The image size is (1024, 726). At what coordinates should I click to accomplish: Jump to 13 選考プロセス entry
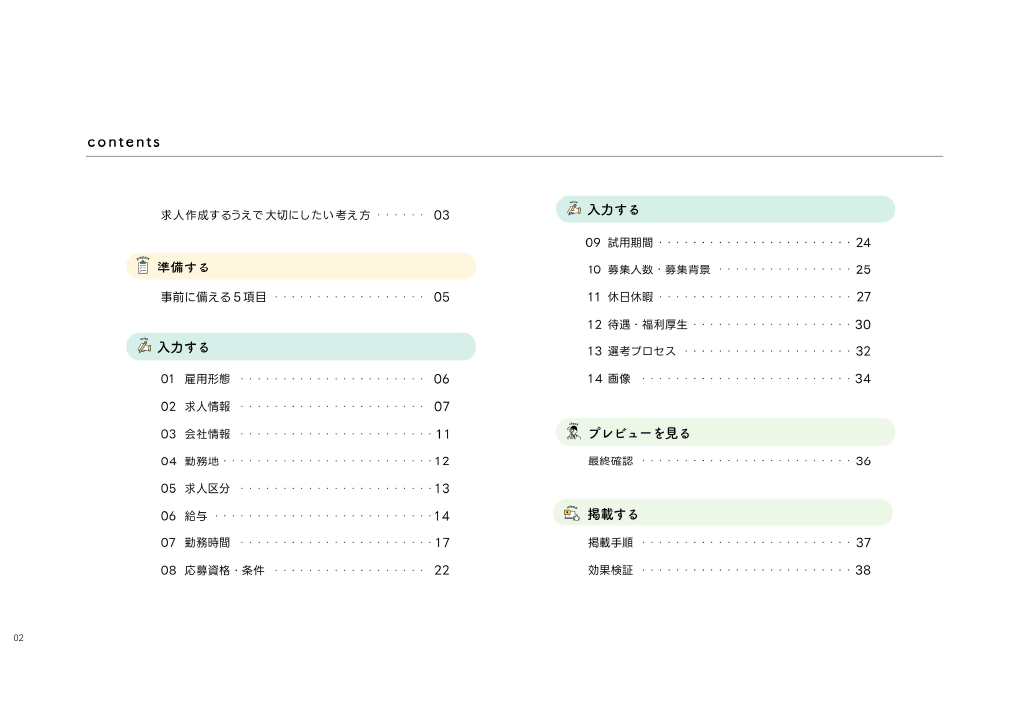click(x=728, y=351)
